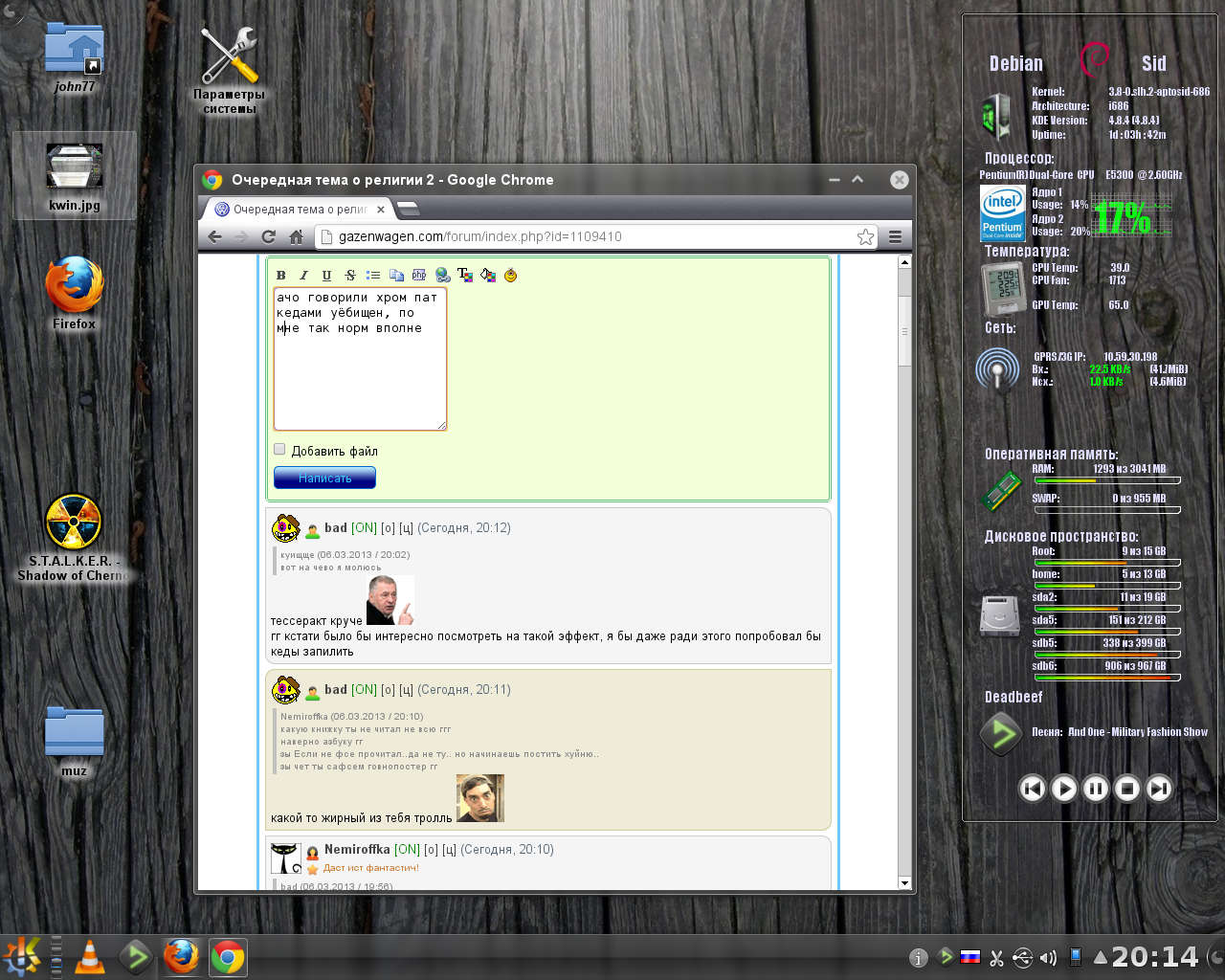
Task: Open mobile phone tray icon
Action: 1075,957
